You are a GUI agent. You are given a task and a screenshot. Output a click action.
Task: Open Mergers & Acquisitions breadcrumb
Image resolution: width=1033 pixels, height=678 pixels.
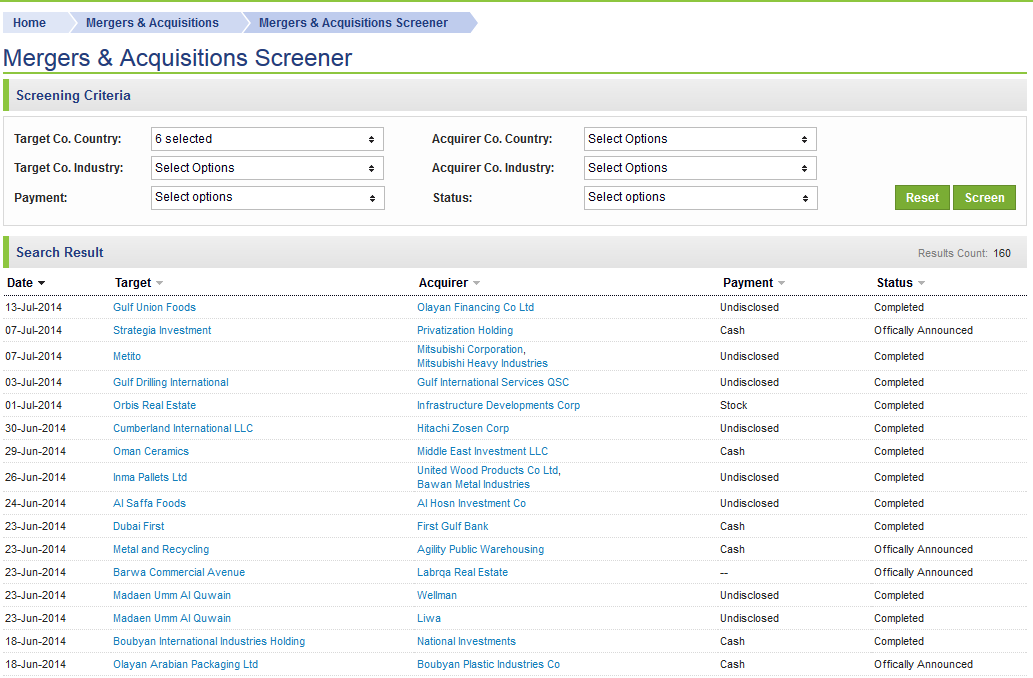[152, 22]
